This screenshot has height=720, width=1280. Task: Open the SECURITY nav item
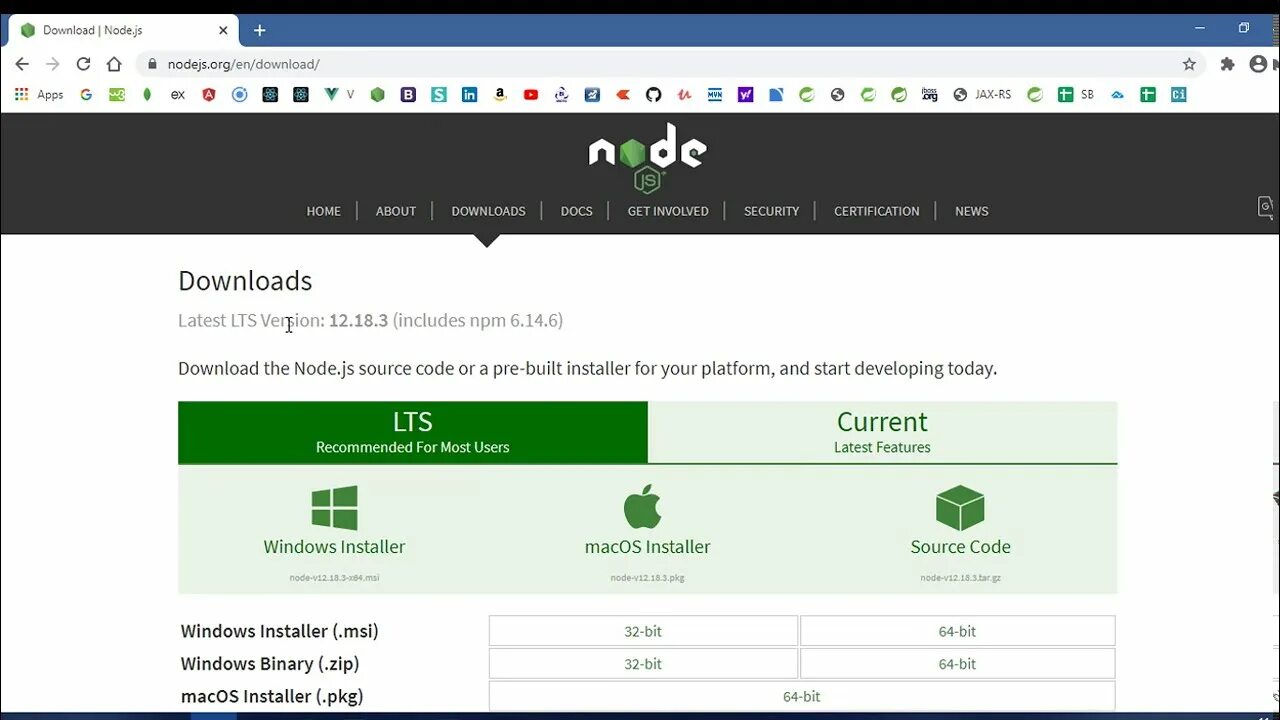771,211
